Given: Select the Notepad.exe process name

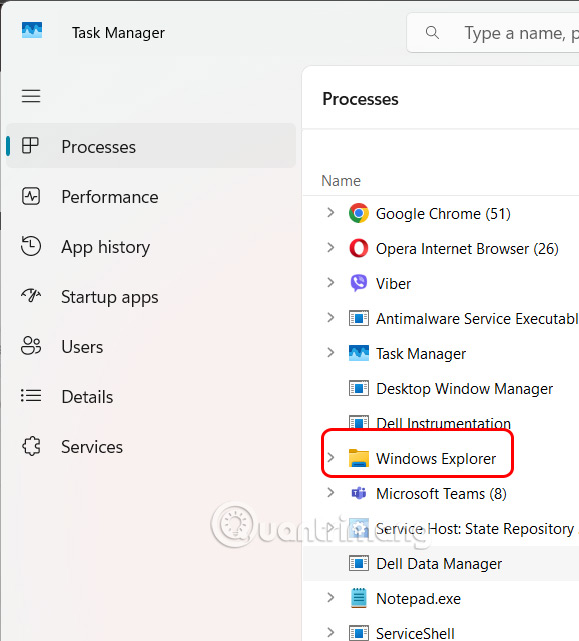Looking at the screenshot, I should (x=418, y=599).
